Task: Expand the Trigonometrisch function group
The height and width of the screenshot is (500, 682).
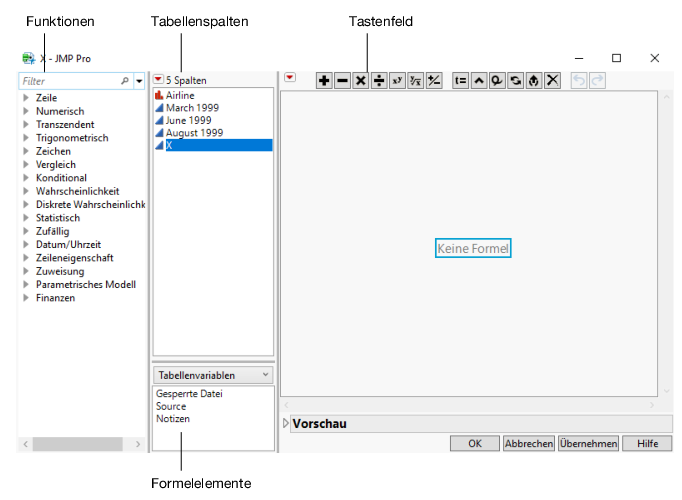Action: (26, 138)
